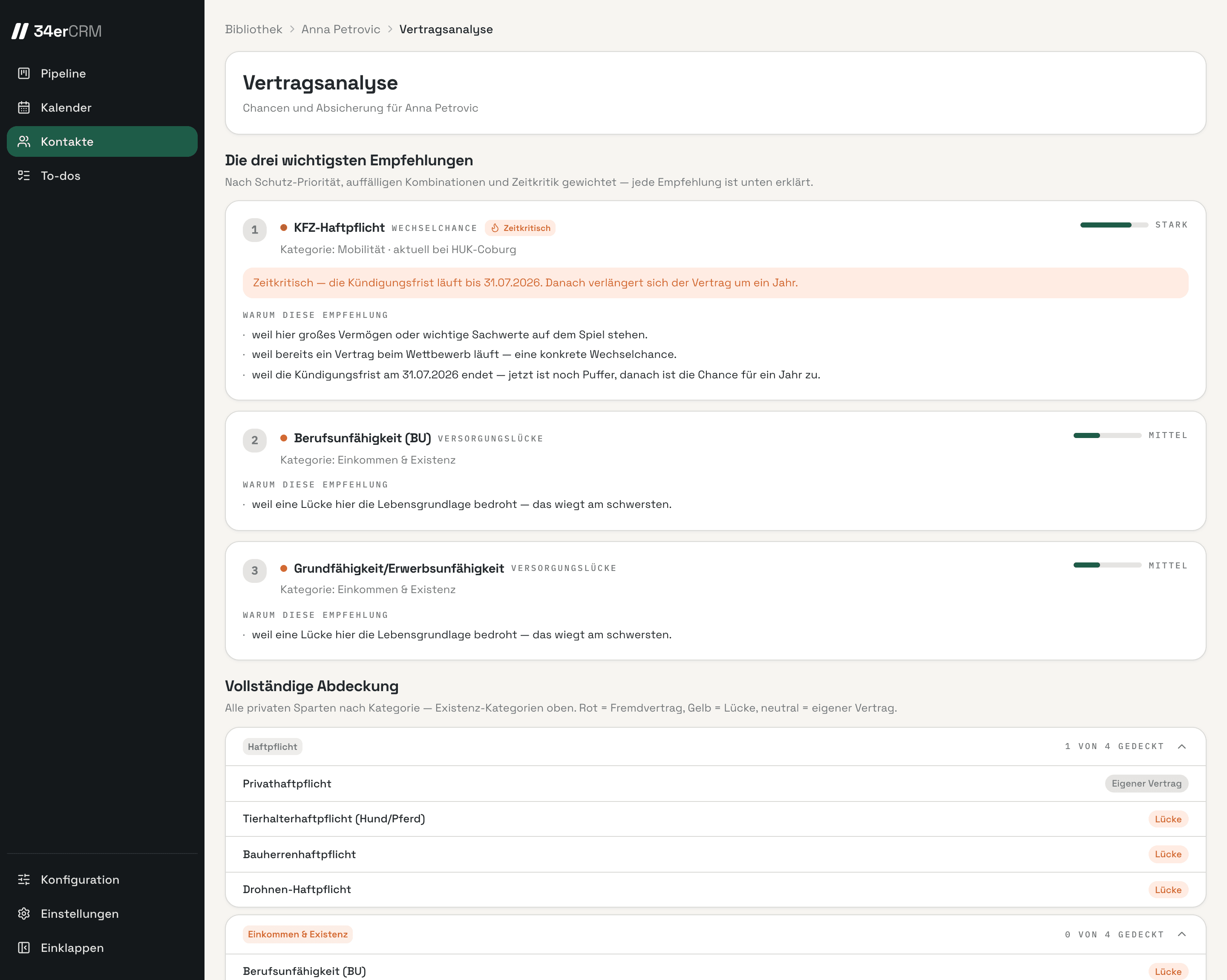Click the orange dot beside Berufsunfähigkeit (BU)
The height and width of the screenshot is (980, 1227).
(283, 438)
